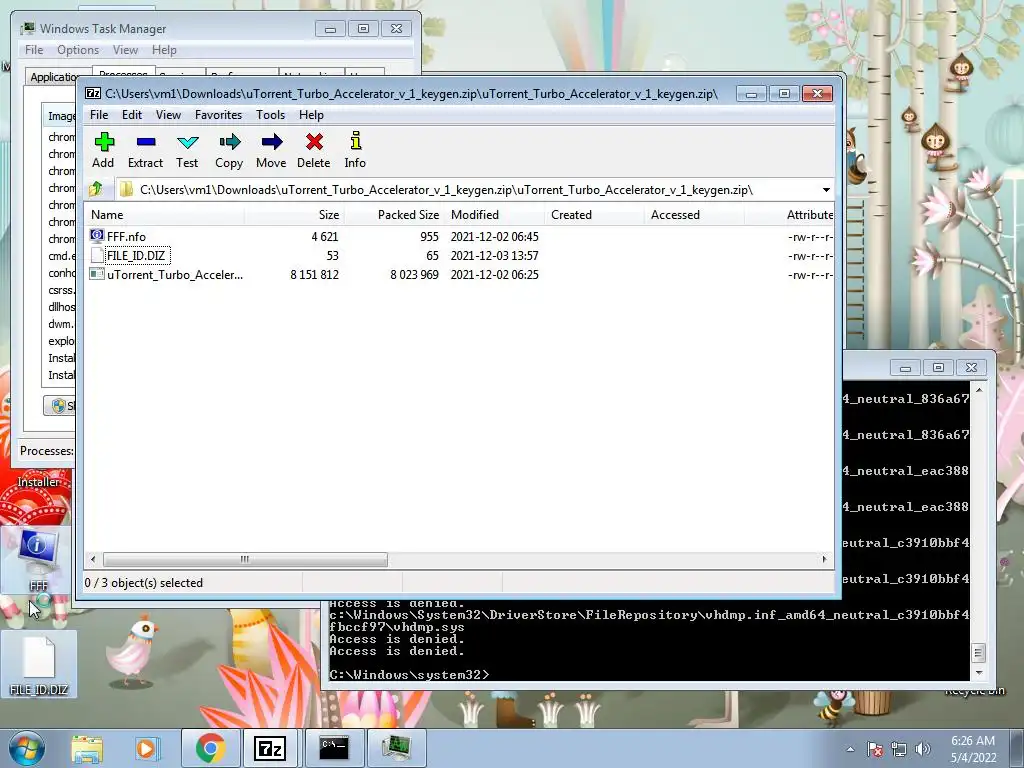Open the Tools menu
This screenshot has width=1024, height=768.
tap(270, 115)
